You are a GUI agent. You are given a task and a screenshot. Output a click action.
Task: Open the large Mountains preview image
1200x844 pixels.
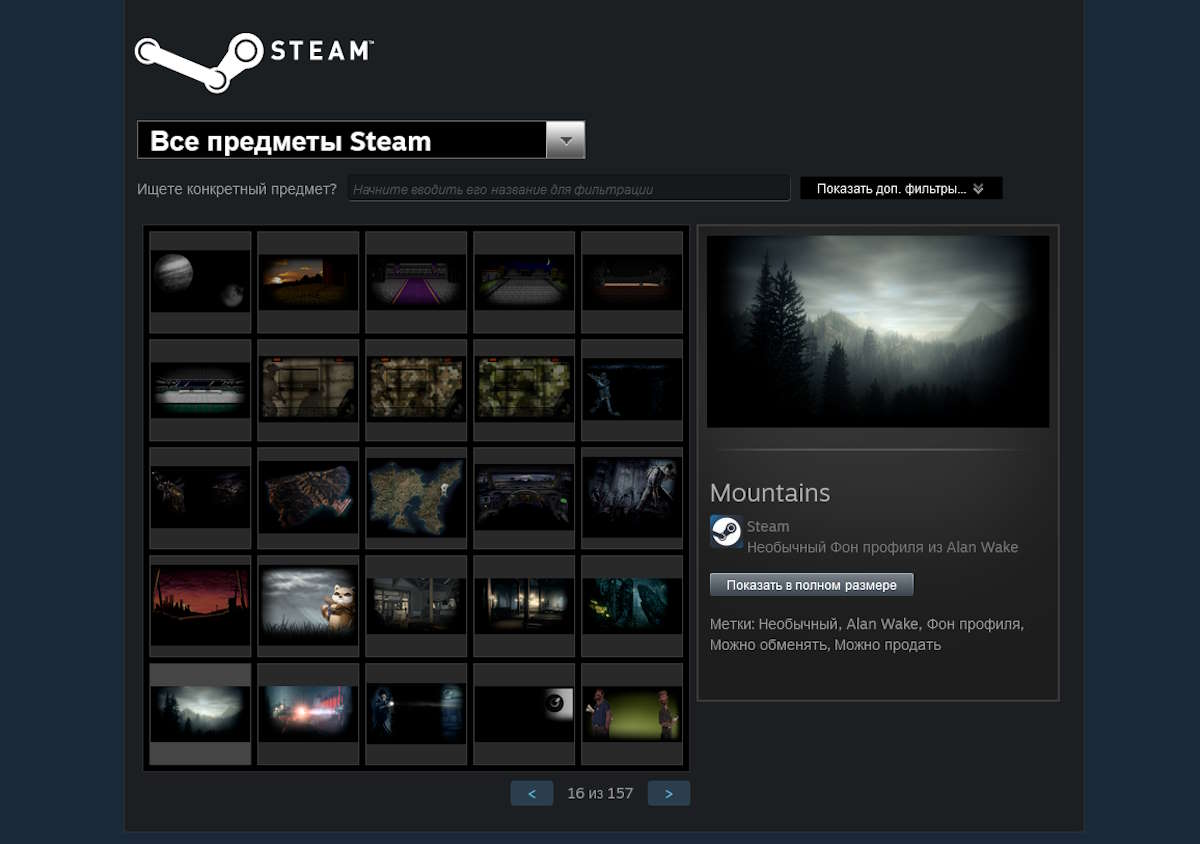pos(878,331)
